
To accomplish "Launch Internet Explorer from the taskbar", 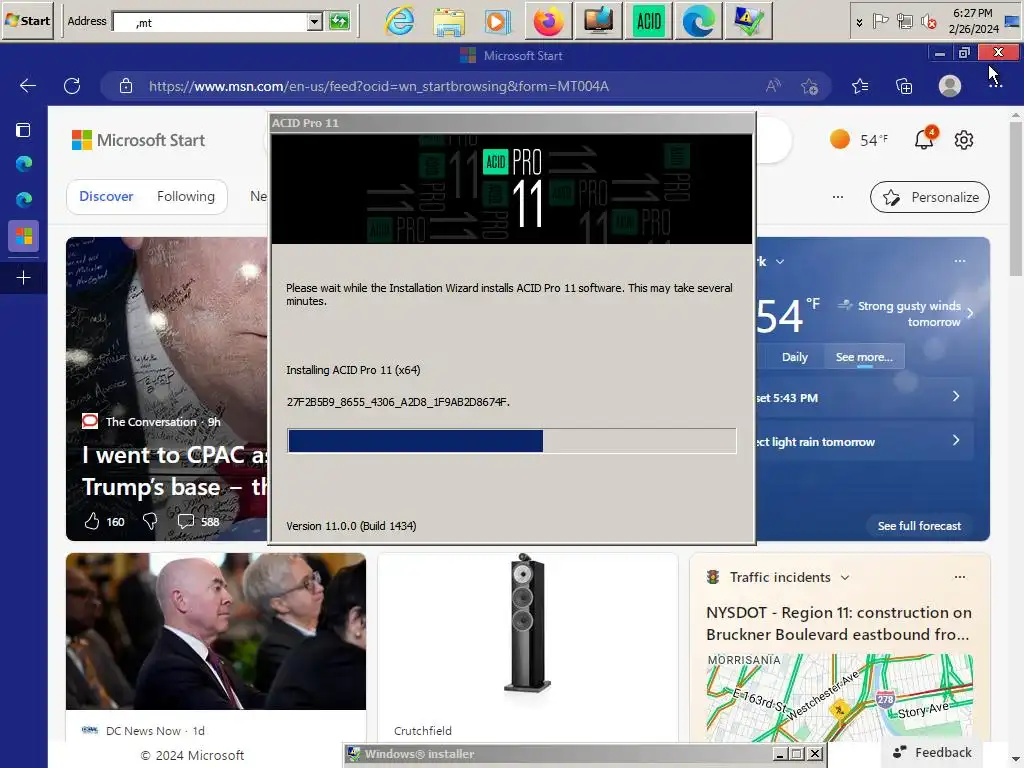I will pyautogui.click(x=399, y=21).
